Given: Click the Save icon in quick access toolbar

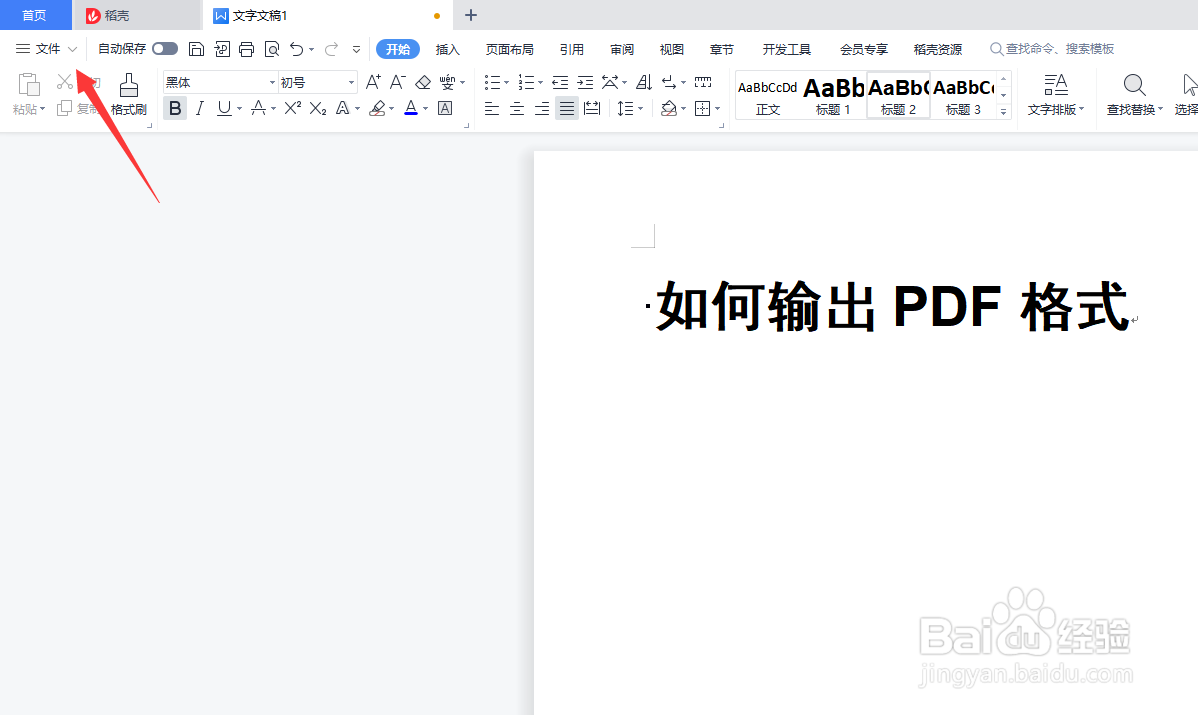Looking at the screenshot, I should click(196, 48).
